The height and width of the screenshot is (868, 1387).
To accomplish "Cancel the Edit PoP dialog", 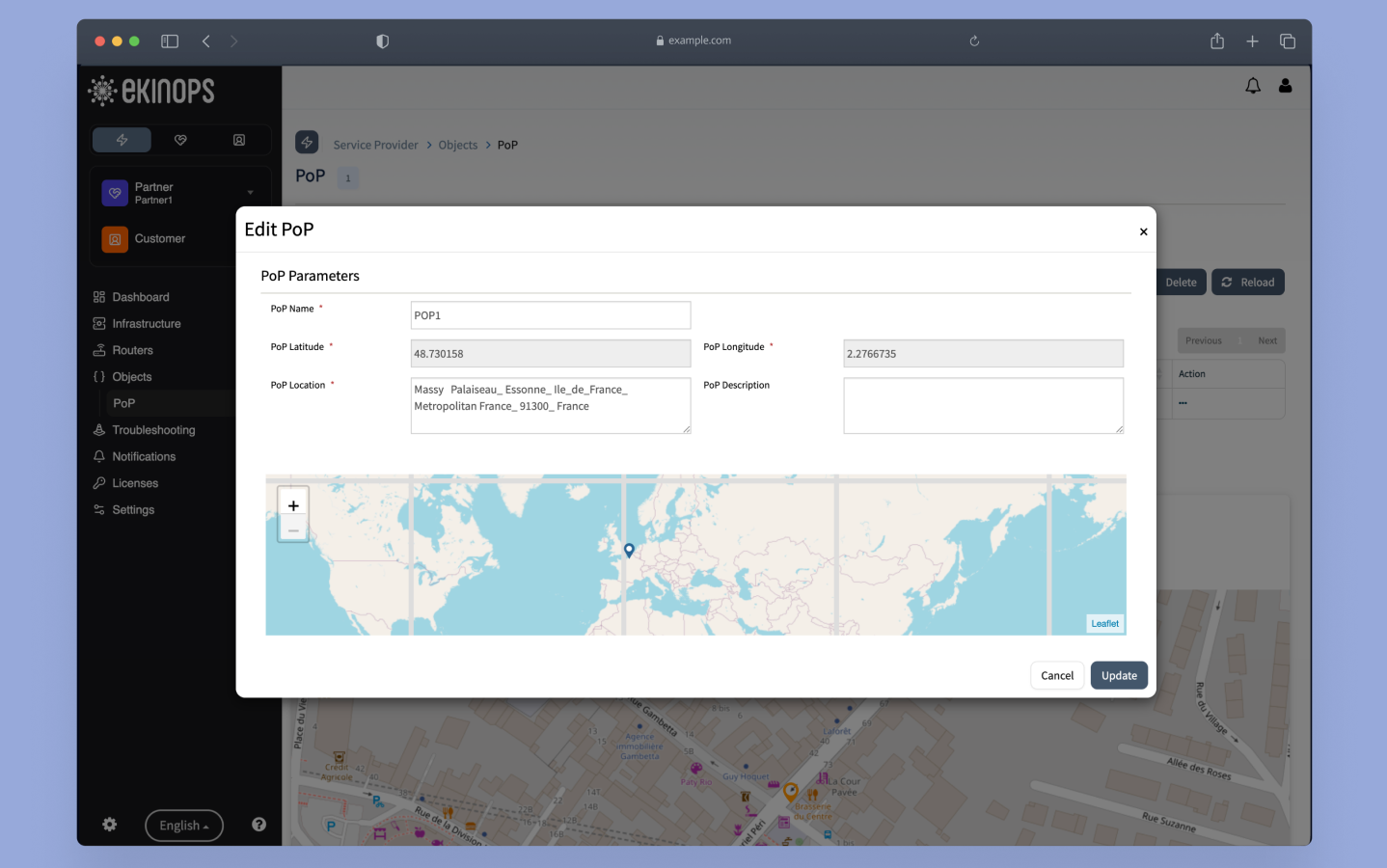I will [x=1056, y=675].
